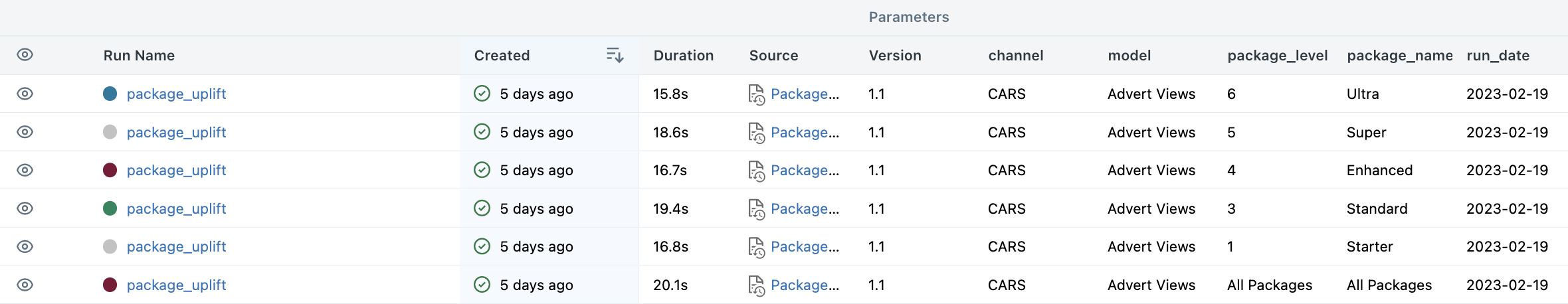
Task: Select the duration cell 15.8s
Action: point(670,94)
